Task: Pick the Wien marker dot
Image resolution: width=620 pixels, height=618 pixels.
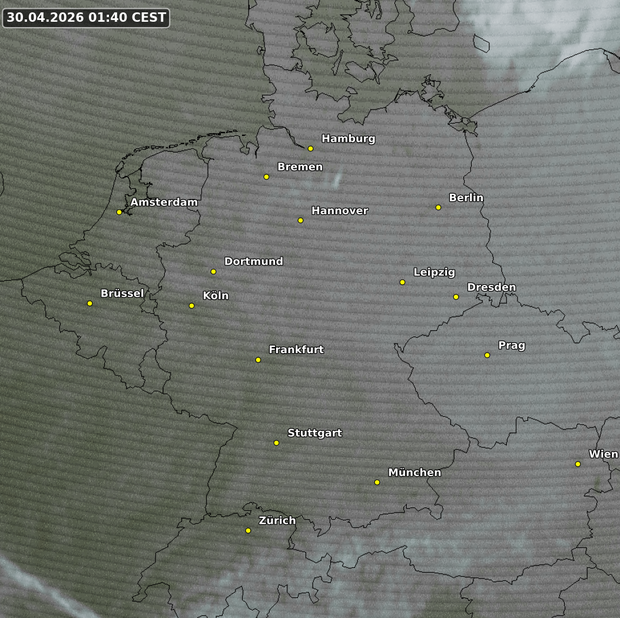Action: (x=578, y=463)
